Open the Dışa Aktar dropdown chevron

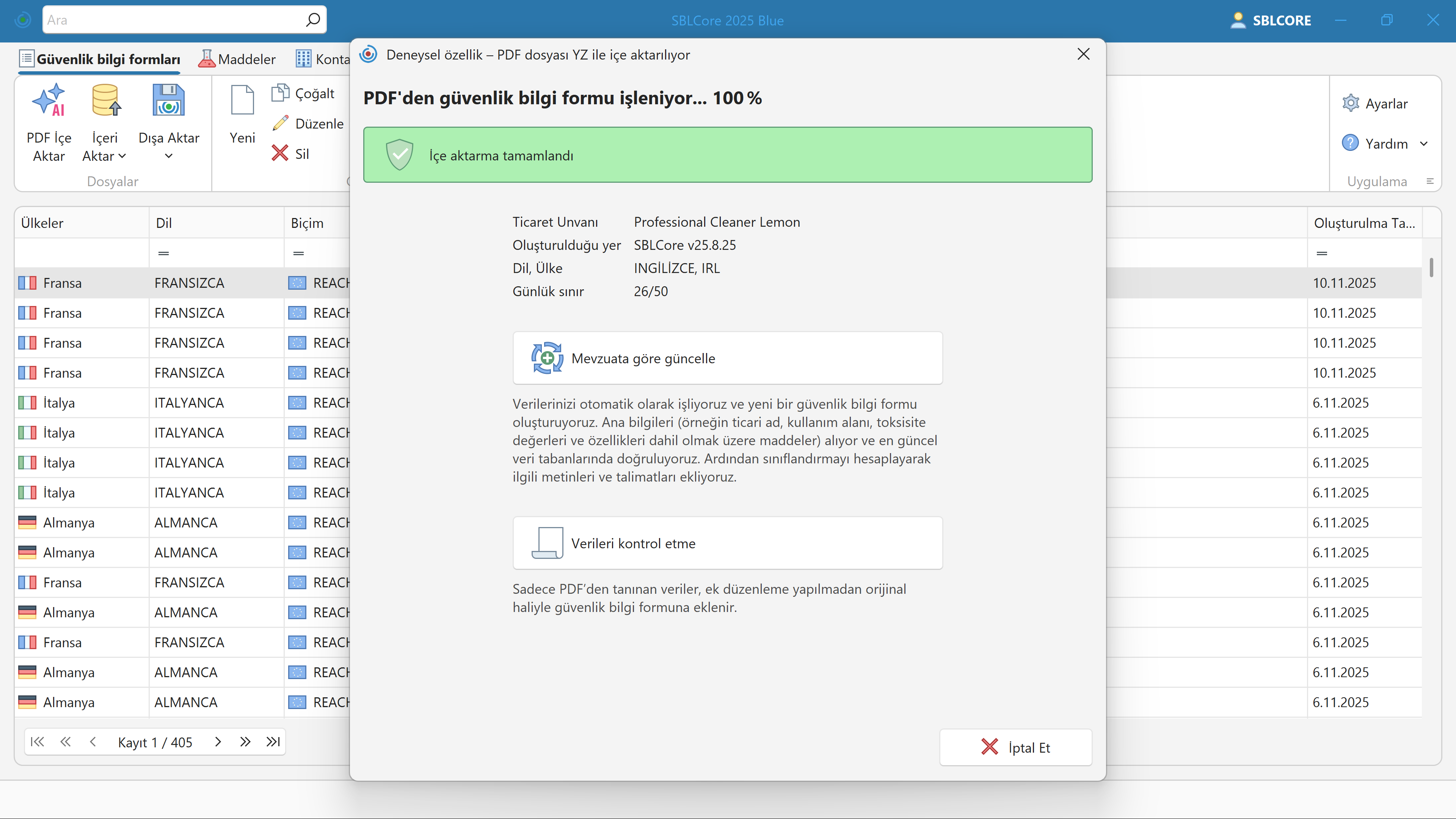click(x=168, y=157)
